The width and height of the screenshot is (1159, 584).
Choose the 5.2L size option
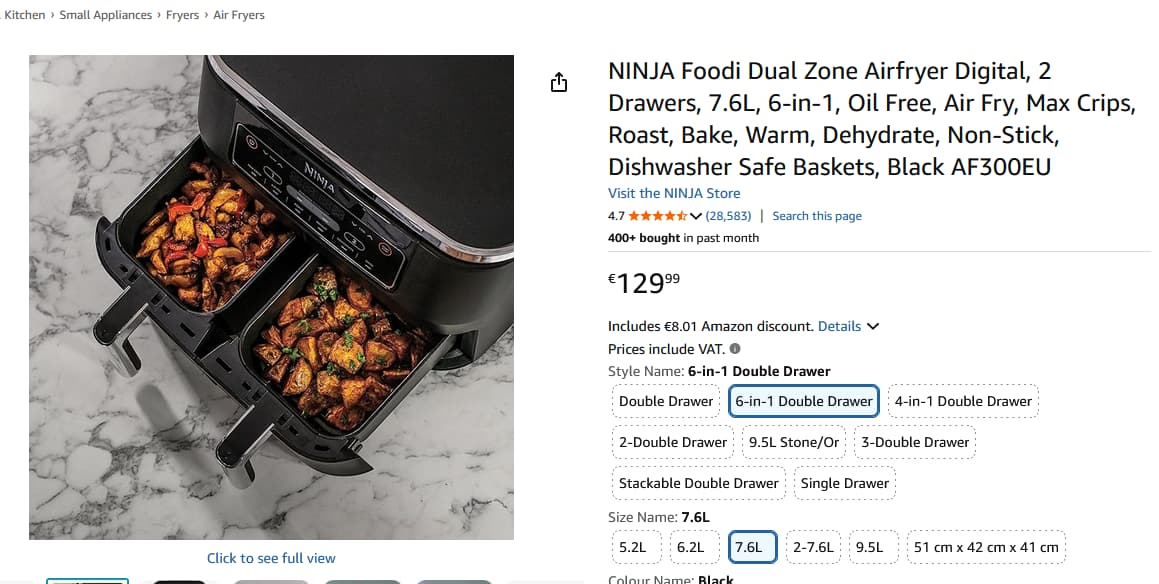pos(633,547)
